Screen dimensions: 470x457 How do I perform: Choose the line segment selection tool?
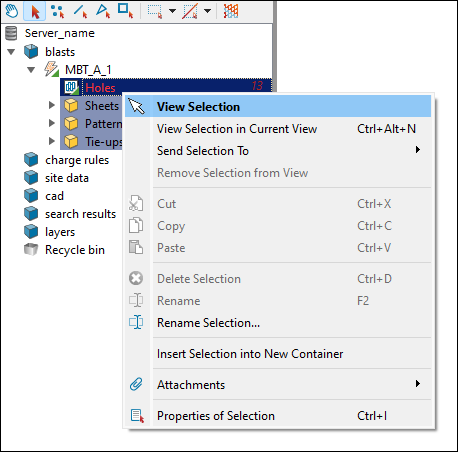[80, 11]
